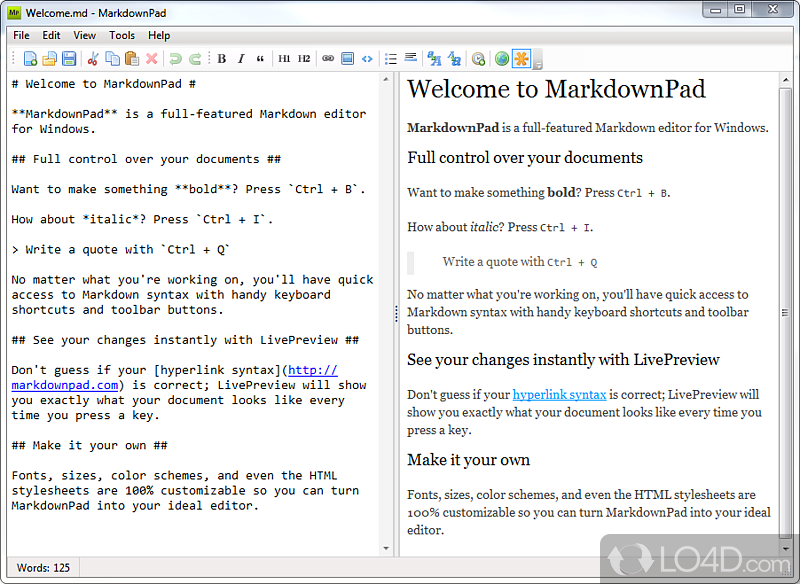
Task: Insert a bulleted list from the toolbar
Action: point(390,59)
